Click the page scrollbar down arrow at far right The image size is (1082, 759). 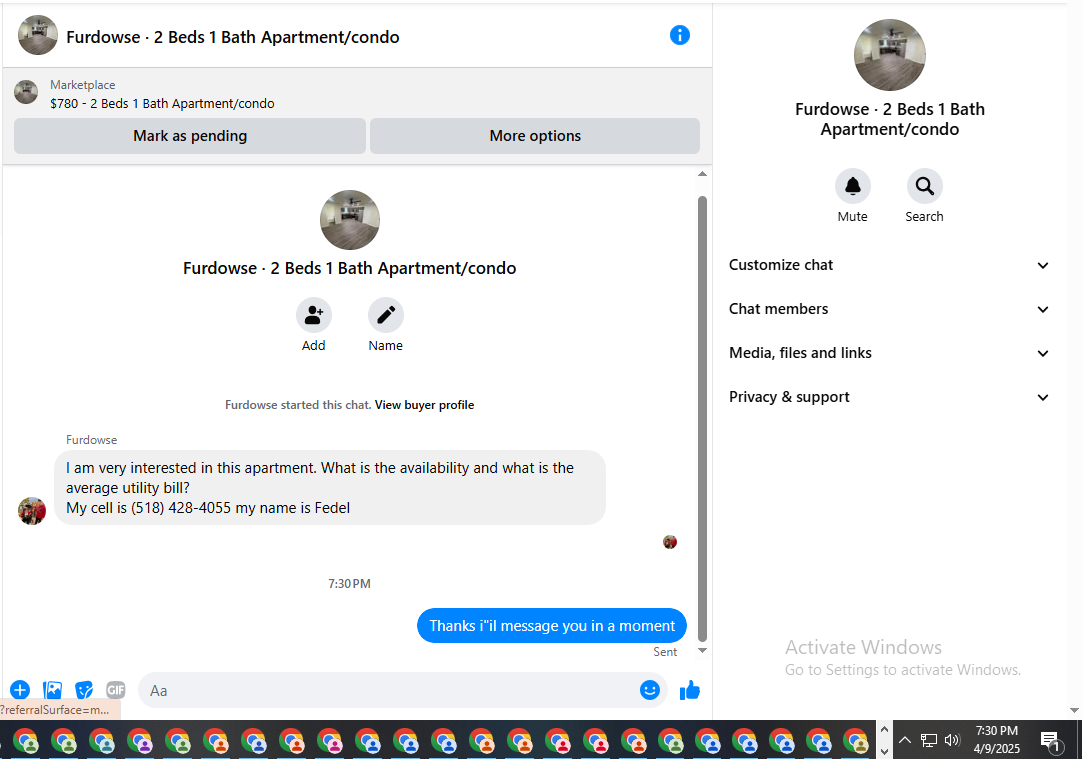tap(1074, 710)
